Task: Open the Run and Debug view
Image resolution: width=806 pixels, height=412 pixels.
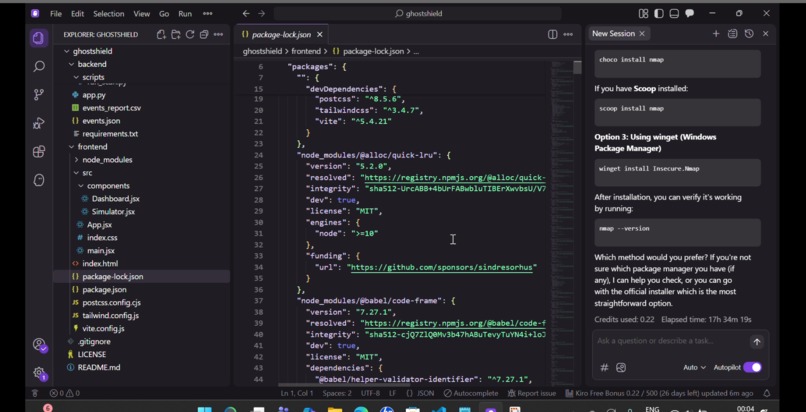Action: tap(39, 123)
